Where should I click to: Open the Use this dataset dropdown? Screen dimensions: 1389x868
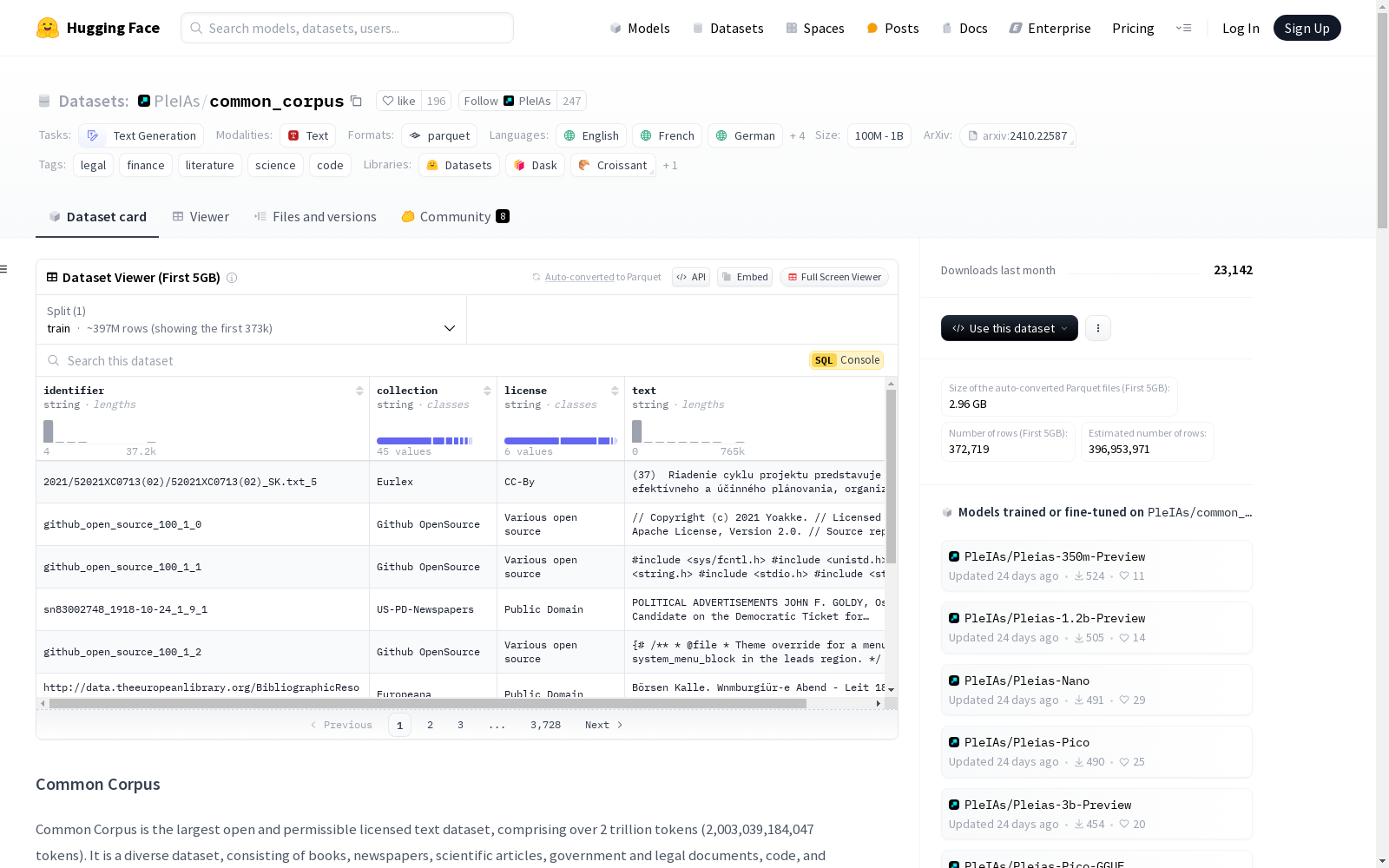tap(1010, 328)
